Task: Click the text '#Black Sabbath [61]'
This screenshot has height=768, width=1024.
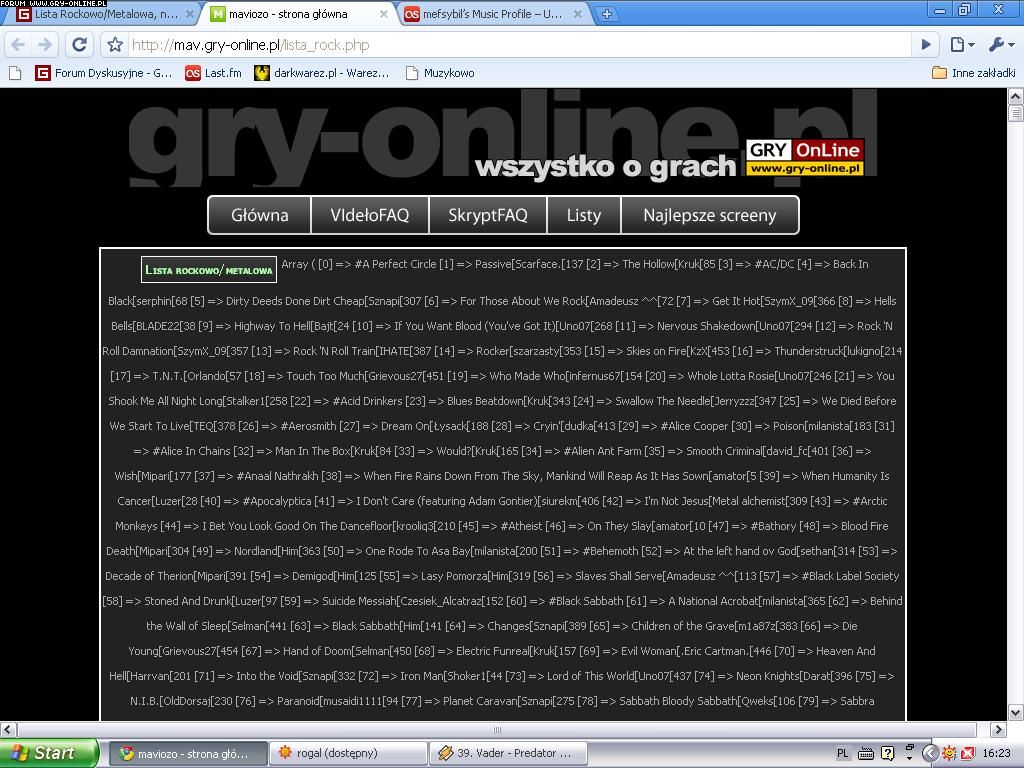Action: 598,601
